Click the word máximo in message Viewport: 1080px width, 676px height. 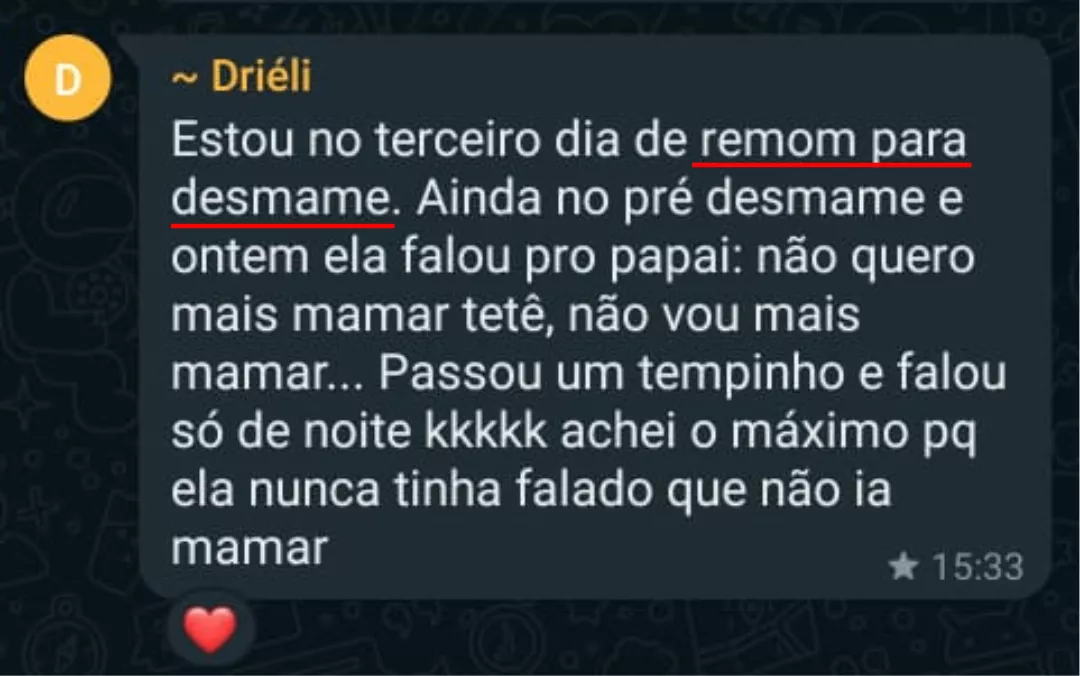pyautogui.click(x=819, y=433)
